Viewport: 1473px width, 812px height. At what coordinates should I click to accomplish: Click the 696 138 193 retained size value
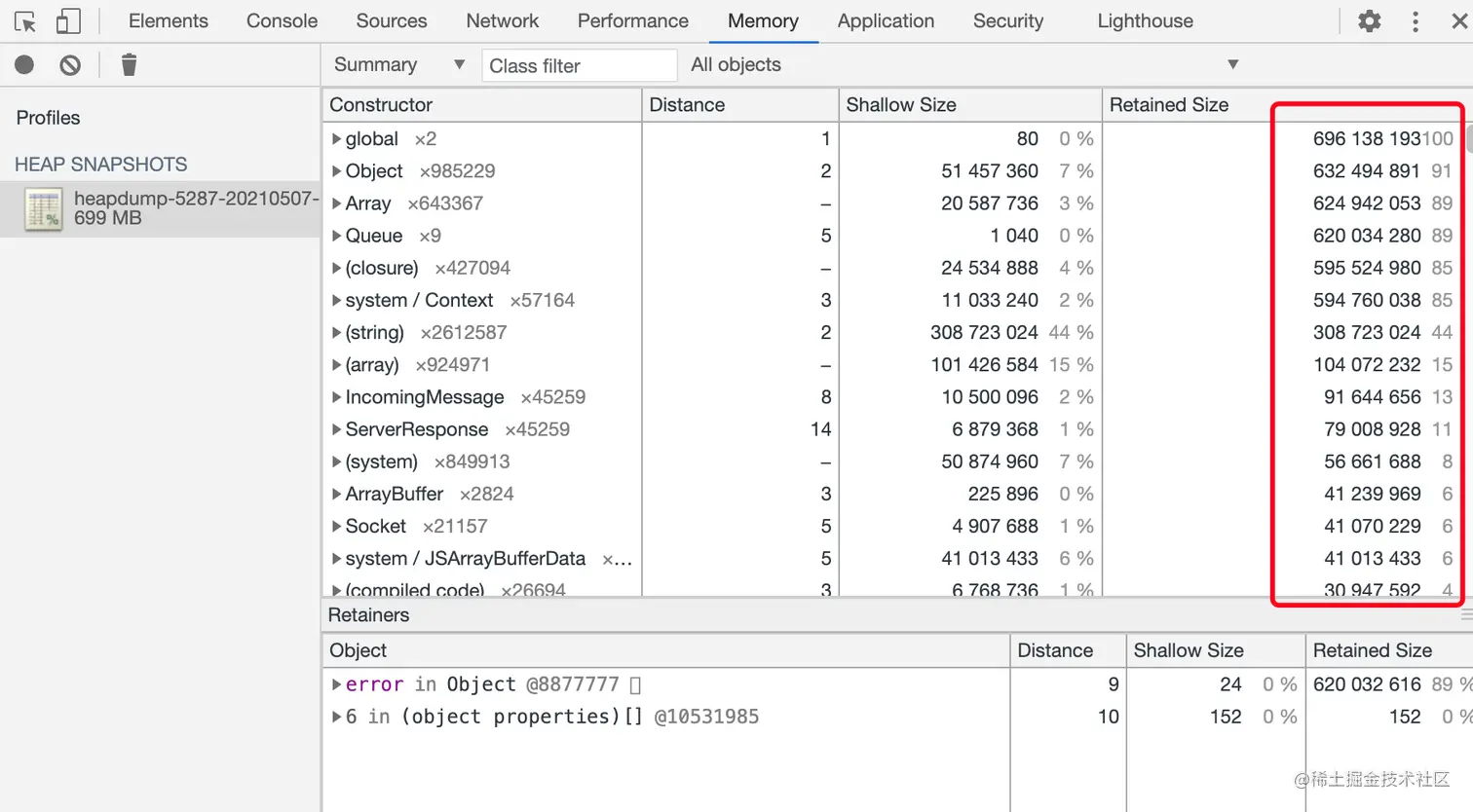click(x=1366, y=139)
